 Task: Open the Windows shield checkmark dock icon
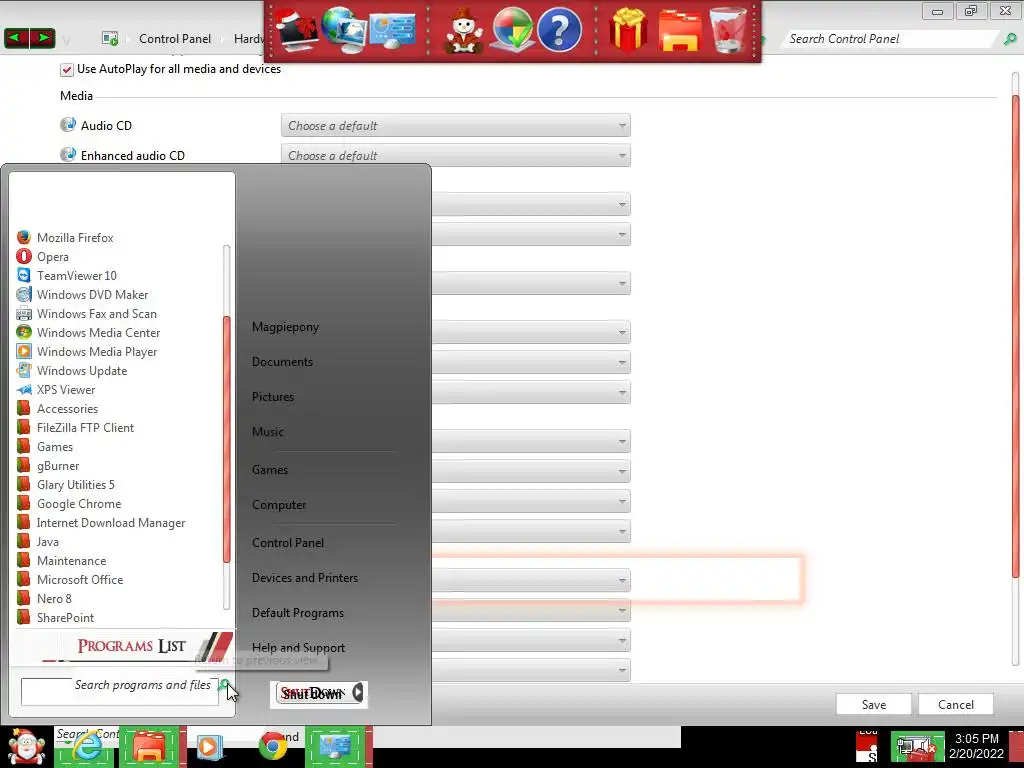pyautogui.click(x=511, y=30)
